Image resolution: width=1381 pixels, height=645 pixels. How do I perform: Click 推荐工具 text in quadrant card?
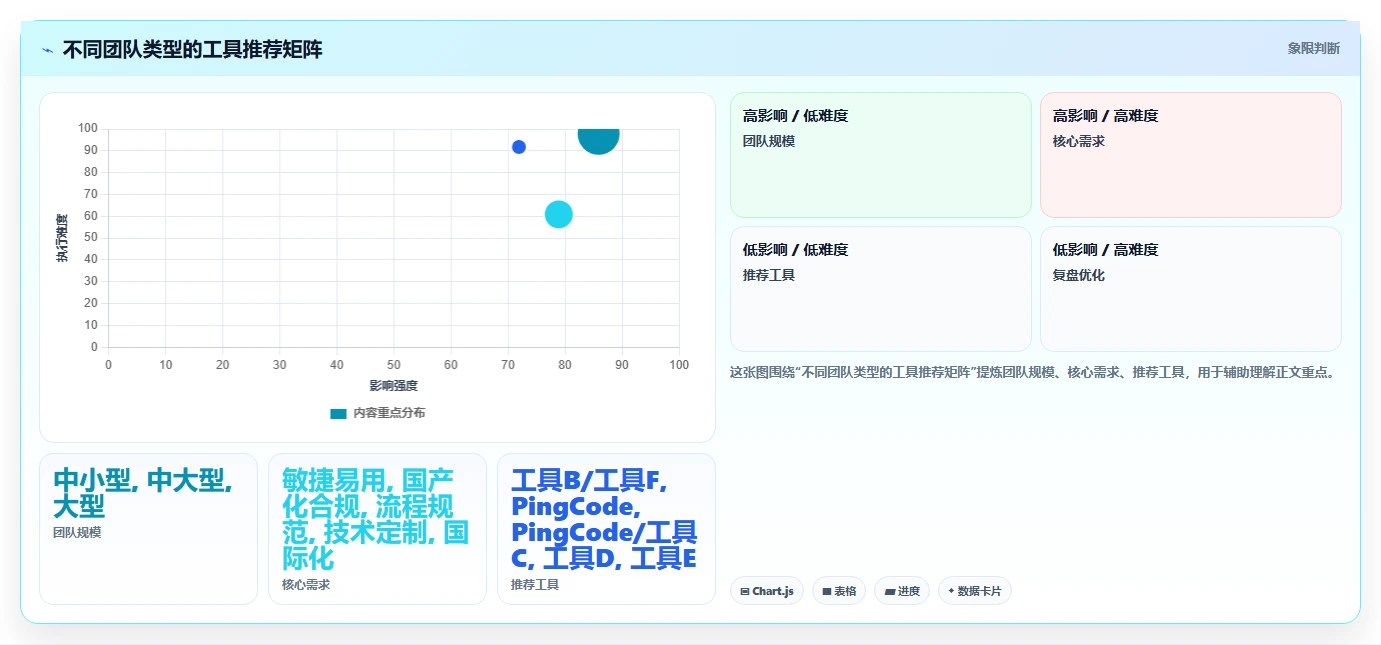click(x=769, y=275)
